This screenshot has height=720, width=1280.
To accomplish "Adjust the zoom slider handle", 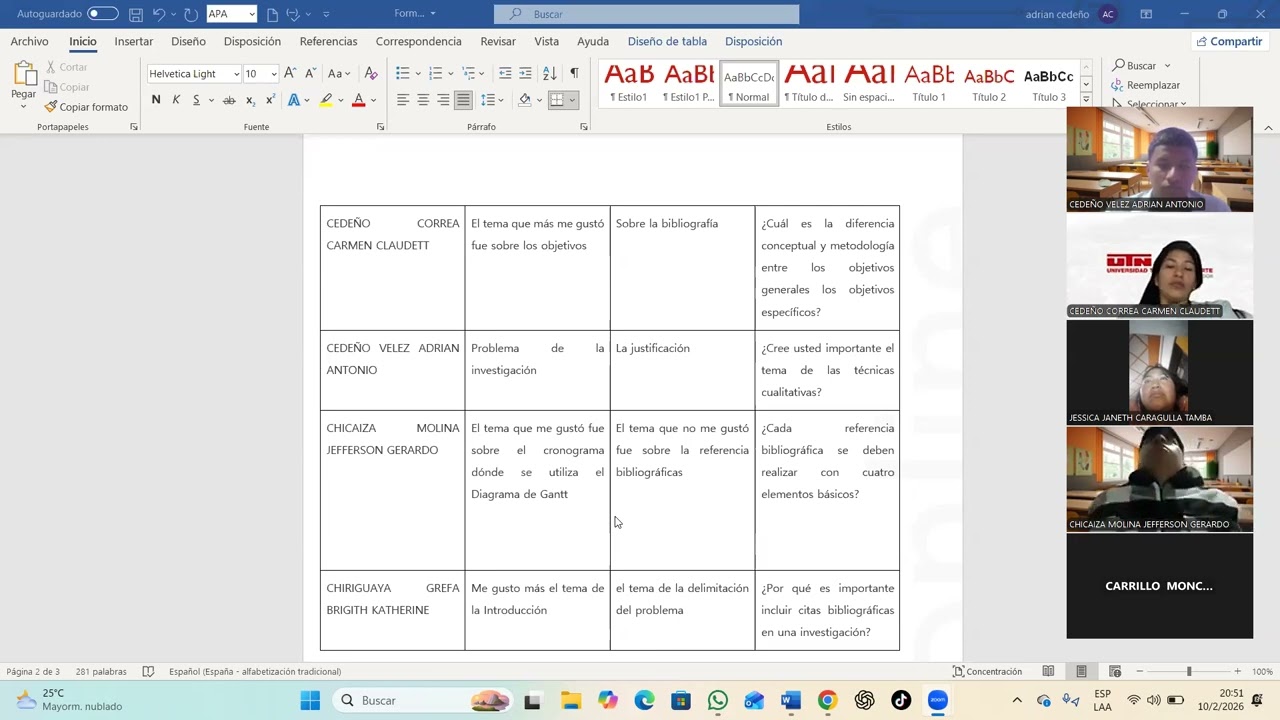I will (x=1189, y=671).
